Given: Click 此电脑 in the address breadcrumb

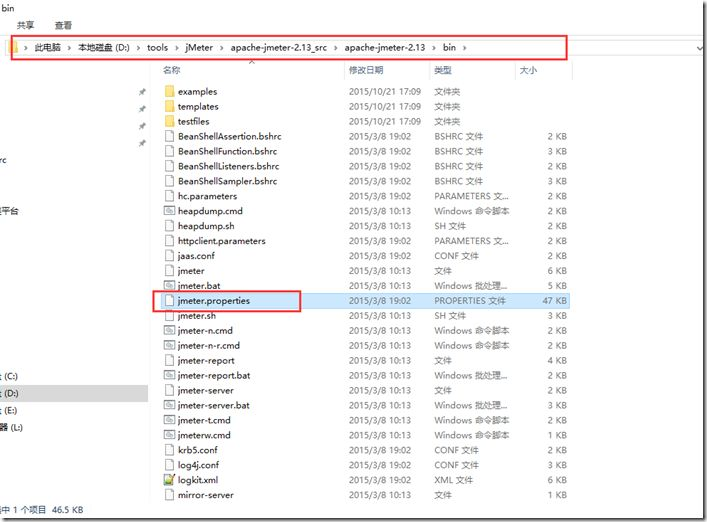Looking at the screenshot, I should click(47, 47).
